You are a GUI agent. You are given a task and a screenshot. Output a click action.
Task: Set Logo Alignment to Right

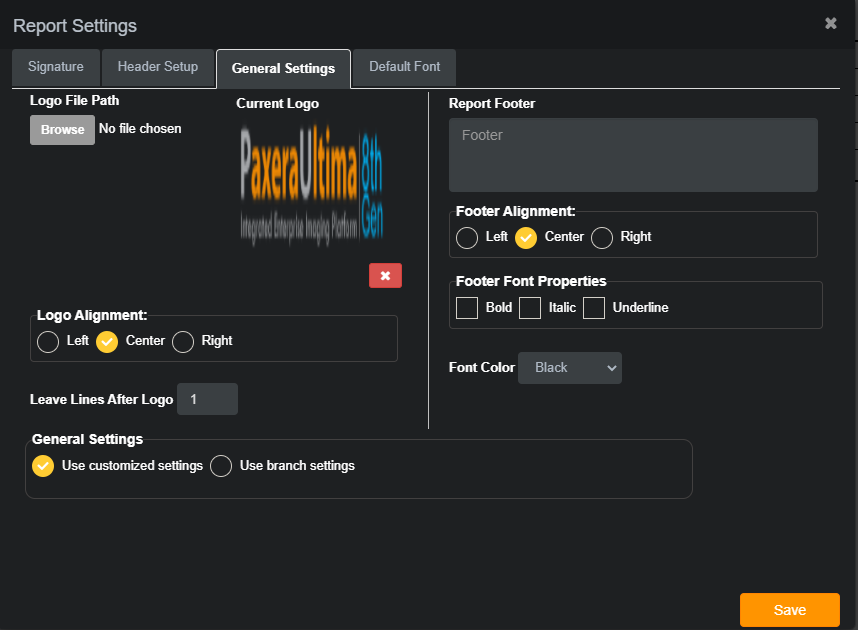pos(183,342)
